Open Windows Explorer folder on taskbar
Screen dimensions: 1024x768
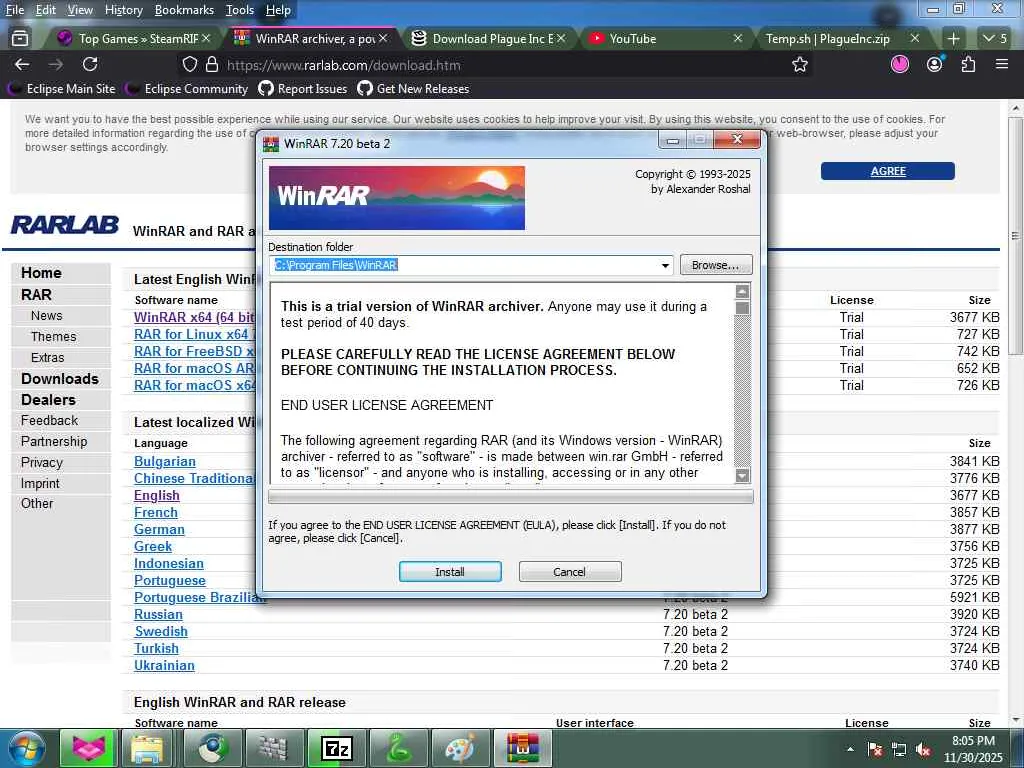coord(148,748)
